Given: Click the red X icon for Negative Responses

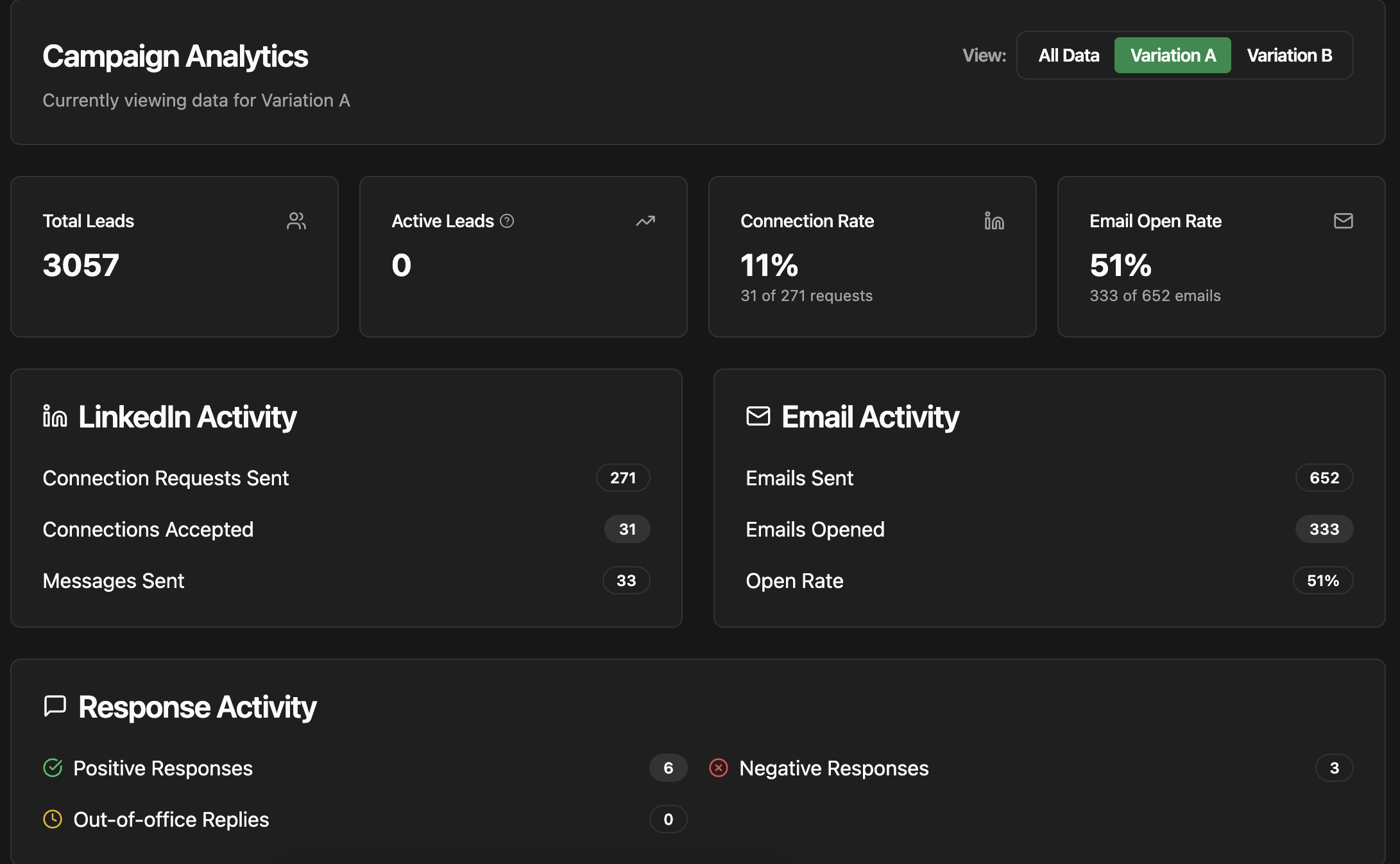Looking at the screenshot, I should tap(719, 768).
